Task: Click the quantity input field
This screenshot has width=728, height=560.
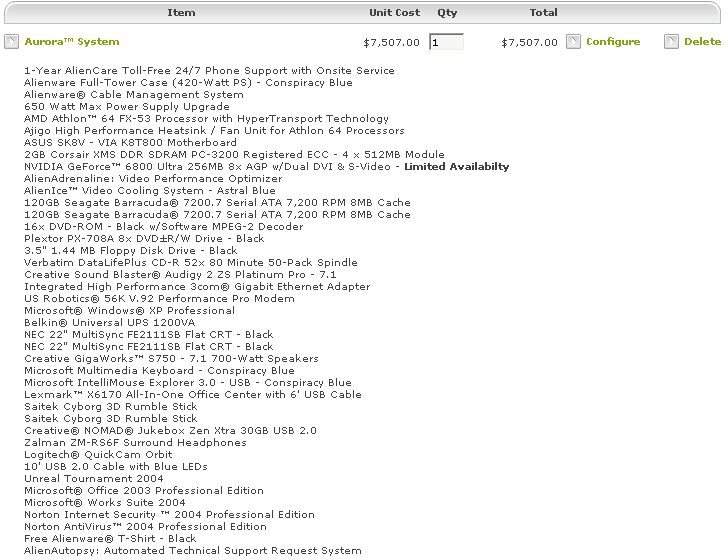Action: point(446,42)
